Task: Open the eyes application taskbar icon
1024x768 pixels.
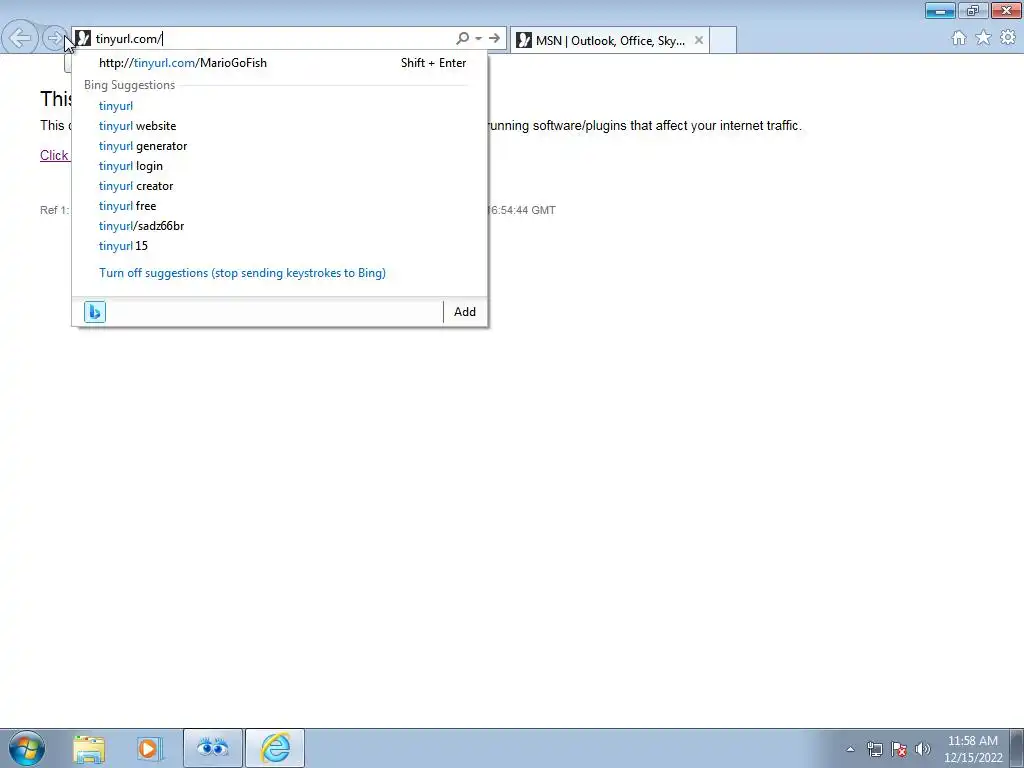Action: click(213, 748)
